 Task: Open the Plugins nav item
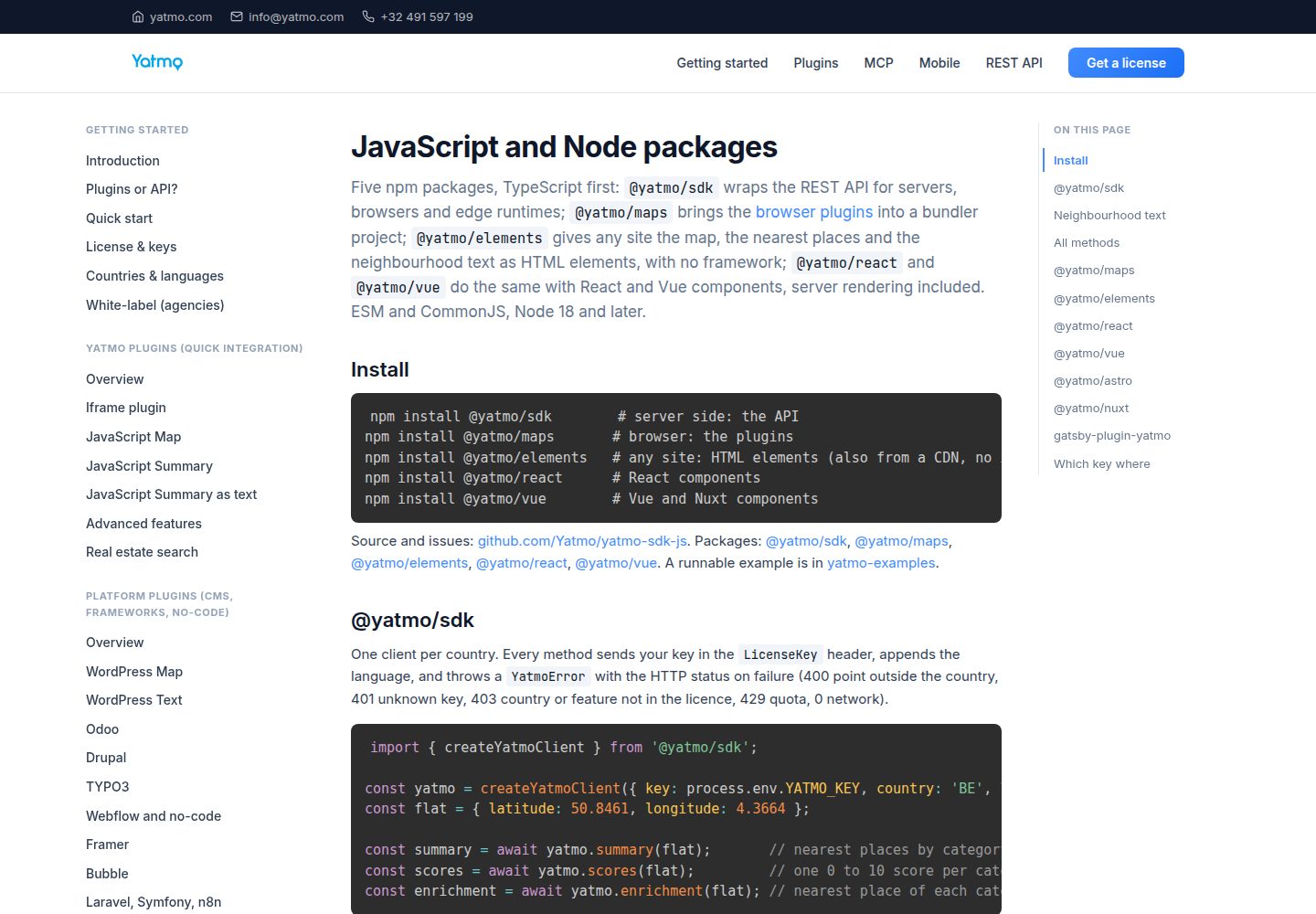tap(816, 63)
